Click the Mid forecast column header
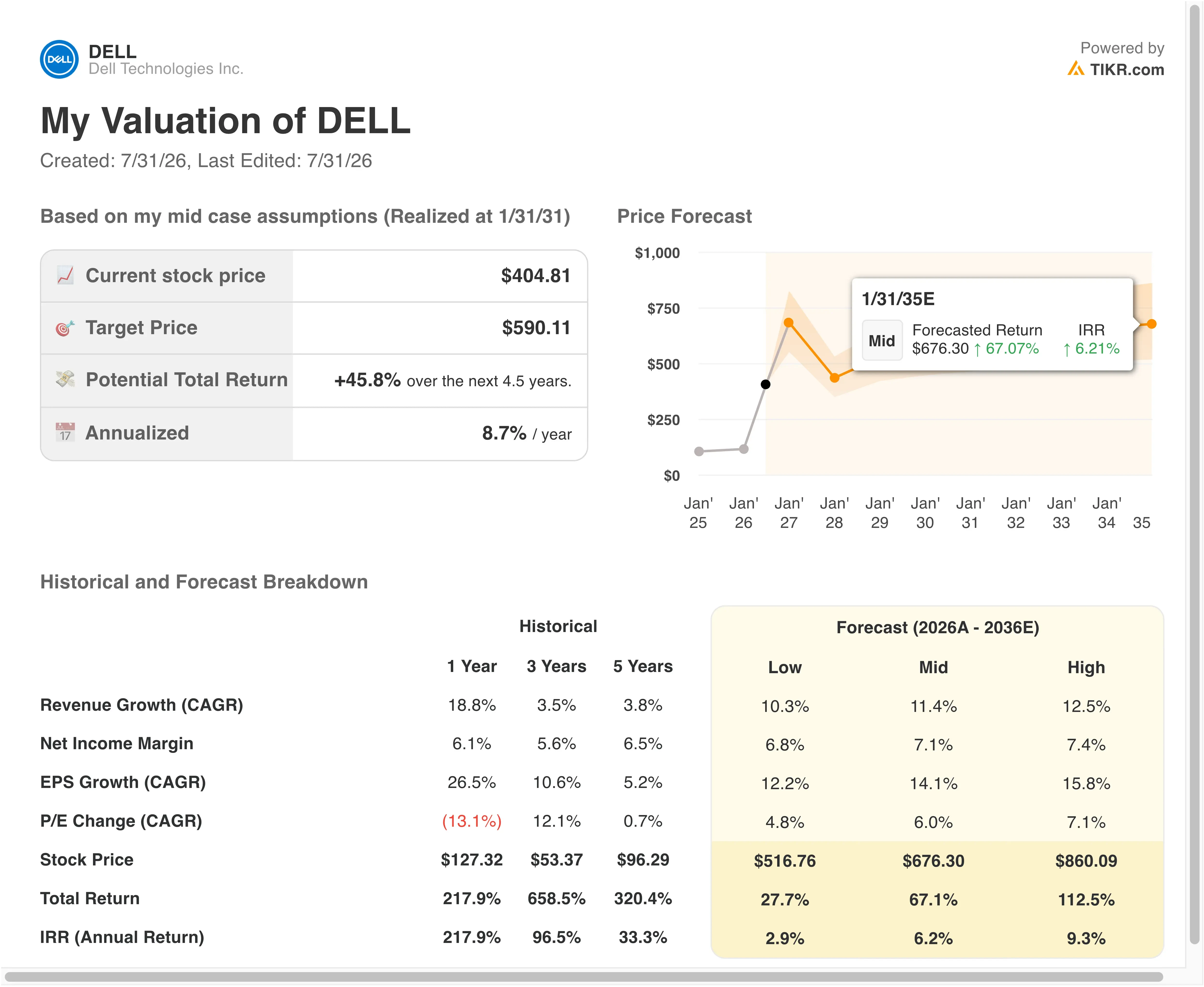1204x987 pixels. (933, 667)
